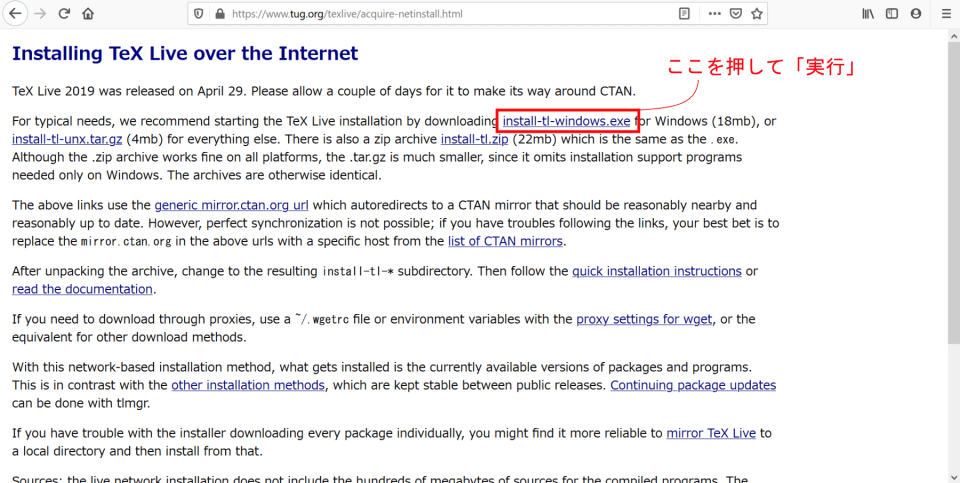Click text 'TeX Live 2019 was released'
Viewport: 960px width, 483px height.
click(x=93, y=91)
